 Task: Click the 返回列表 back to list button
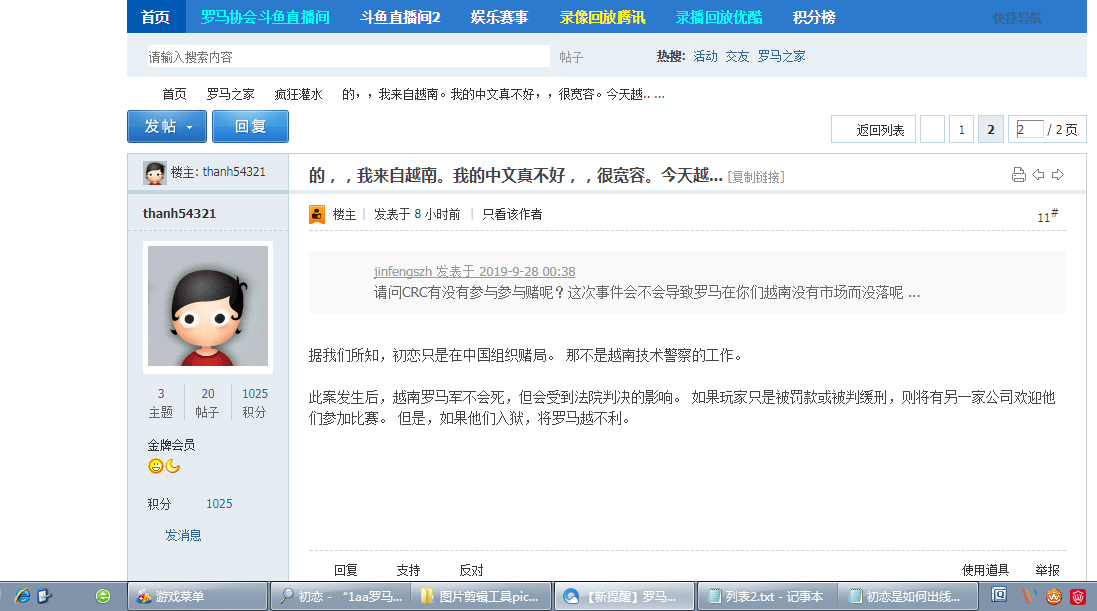[880, 130]
